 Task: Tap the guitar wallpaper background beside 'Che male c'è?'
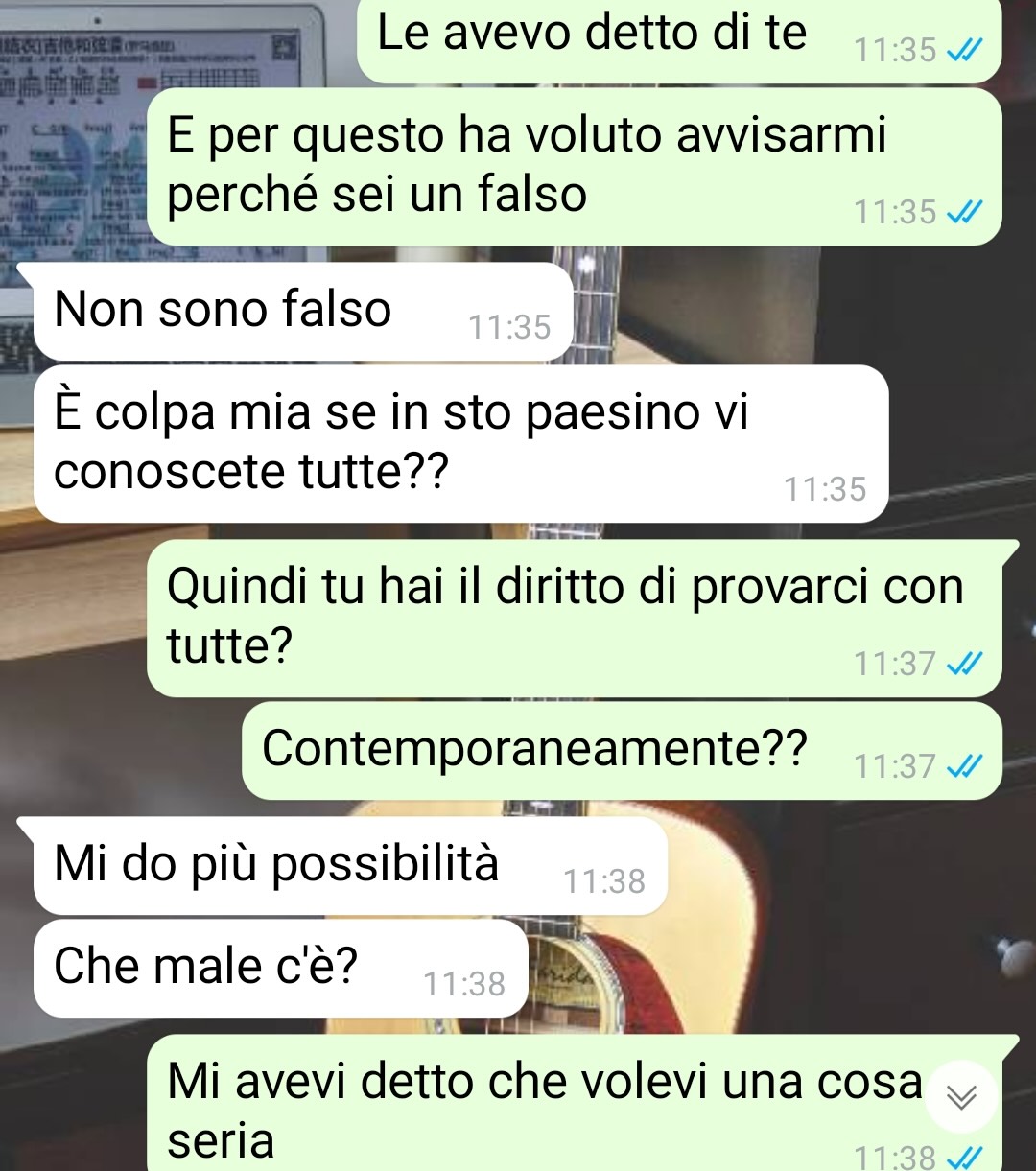click(x=767, y=969)
